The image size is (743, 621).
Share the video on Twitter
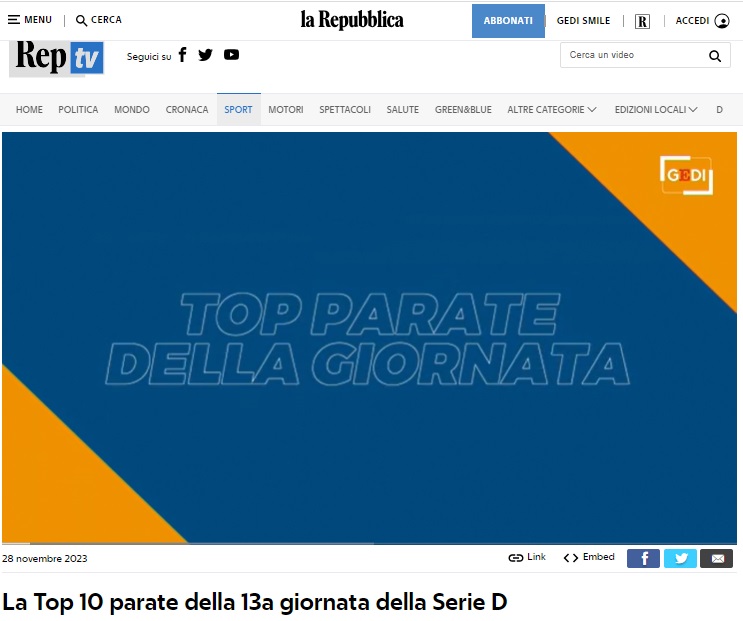click(x=680, y=558)
